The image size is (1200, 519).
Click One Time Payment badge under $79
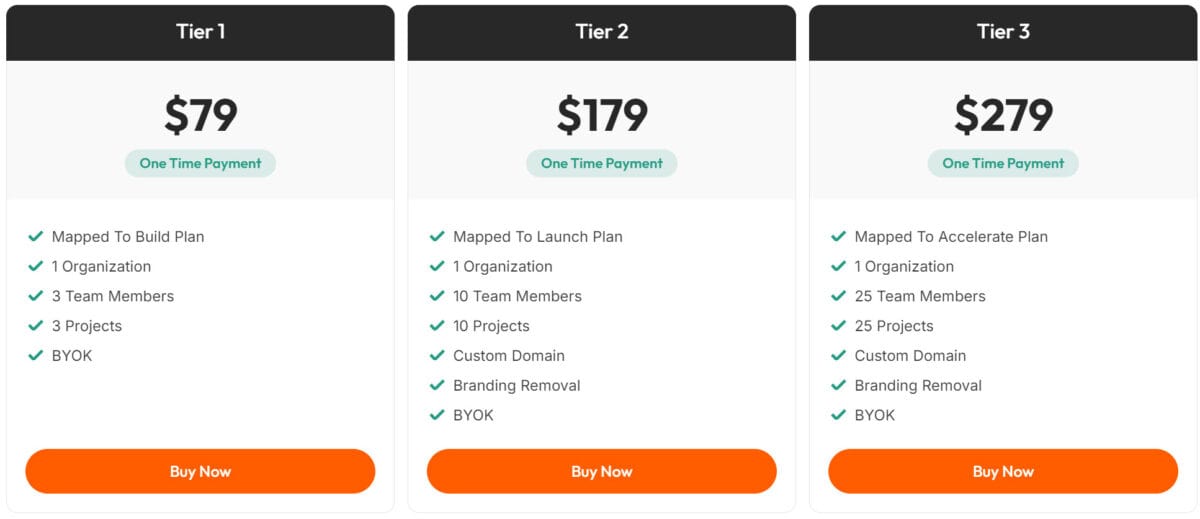pos(200,163)
